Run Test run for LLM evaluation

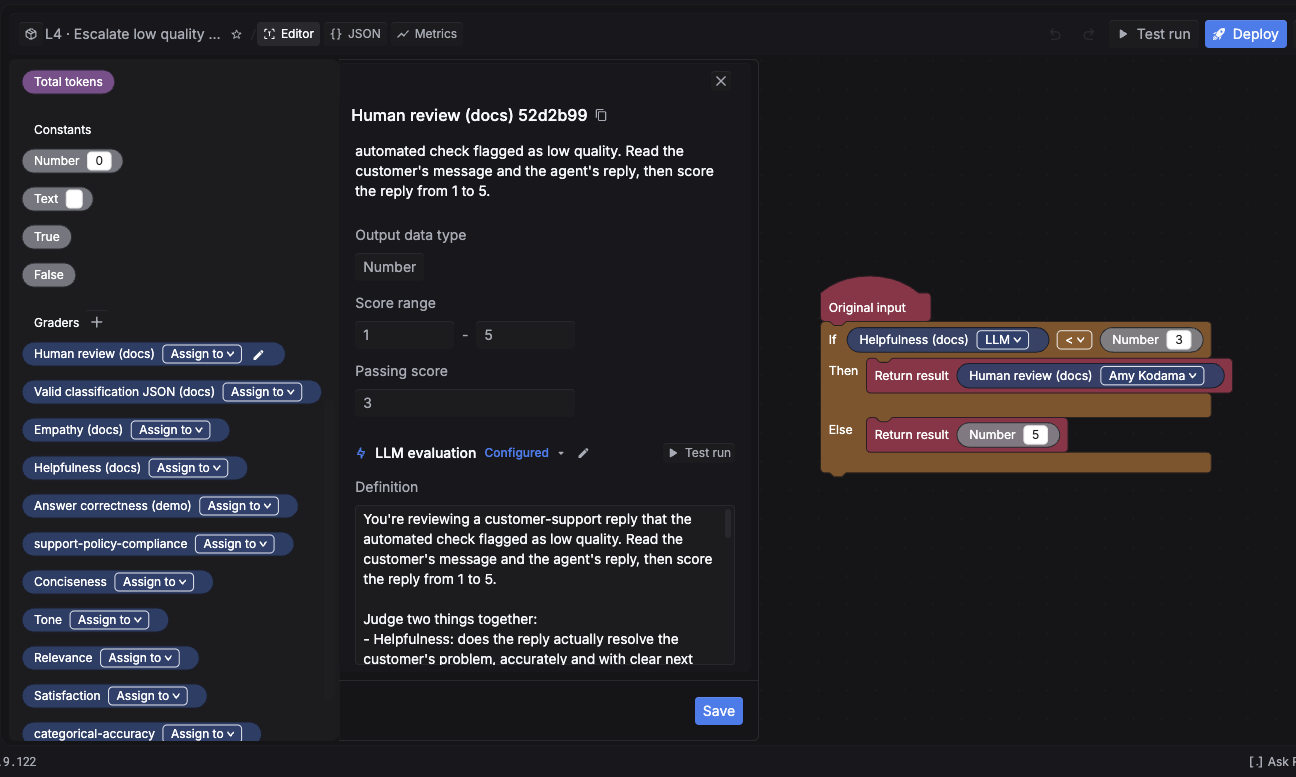698,453
